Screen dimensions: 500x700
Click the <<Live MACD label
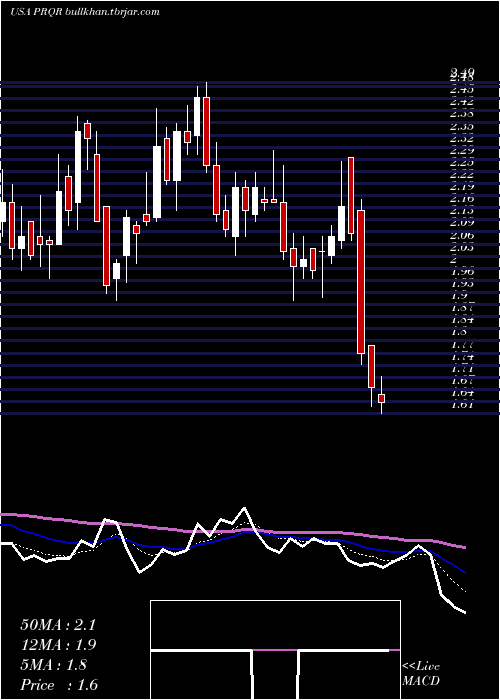click(x=421, y=674)
